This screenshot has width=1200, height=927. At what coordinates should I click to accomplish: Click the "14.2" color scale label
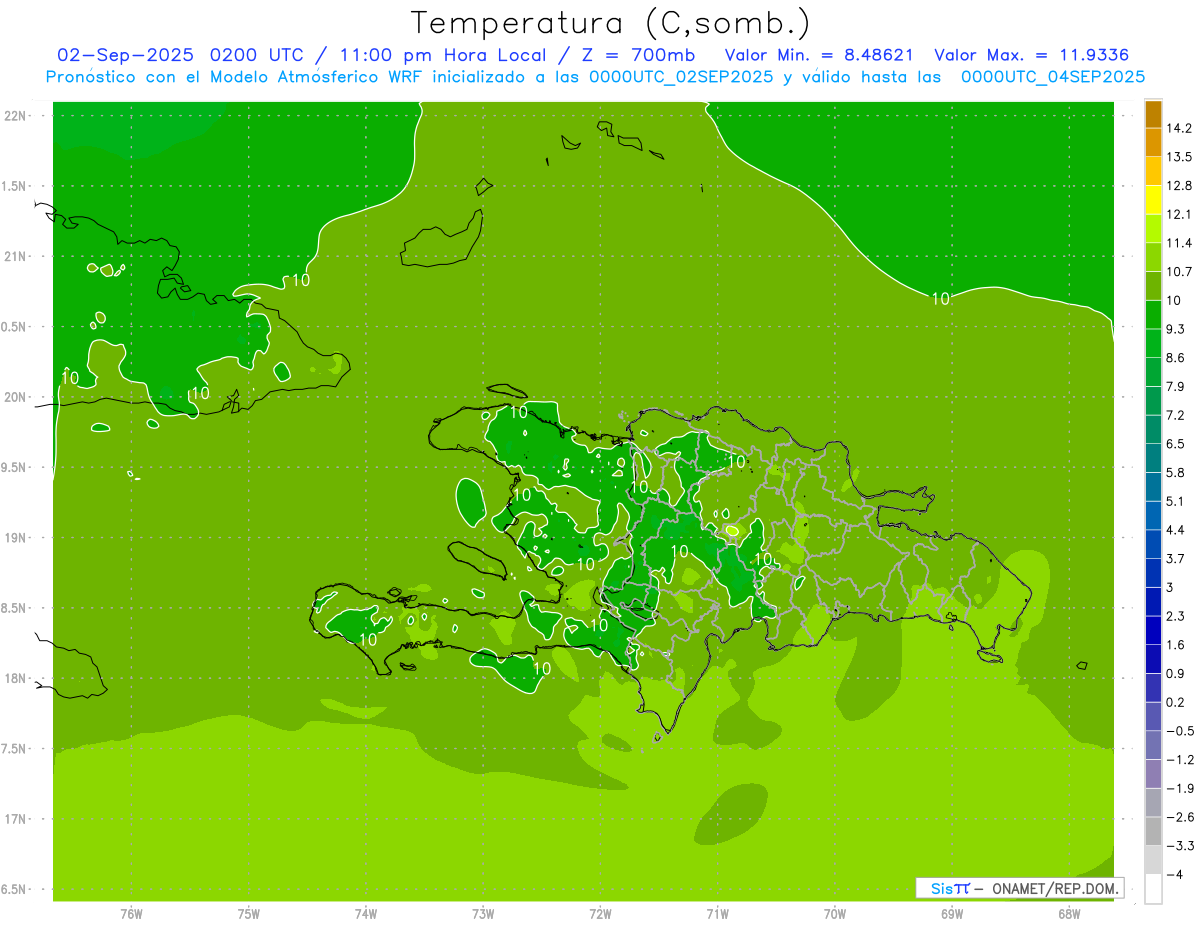coord(1179,128)
